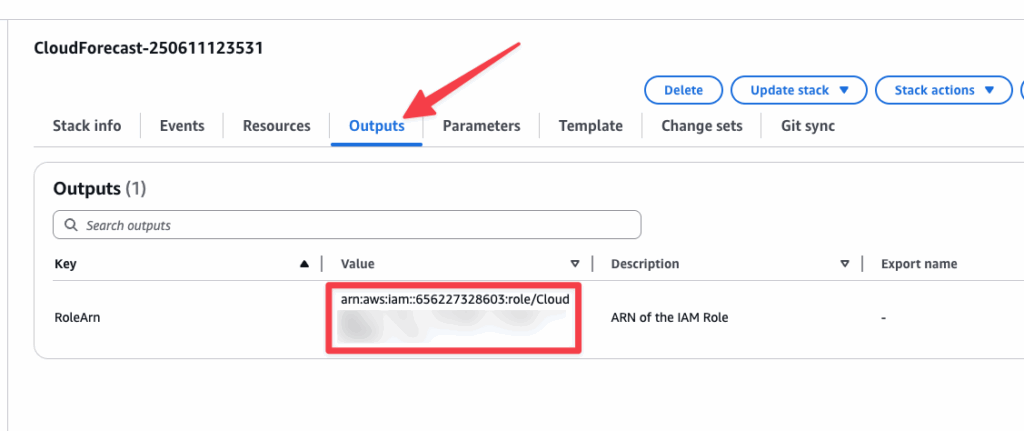The height and width of the screenshot is (431, 1024).
Task: Open the Update stack dropdown arrow
Action: tap(844, 90)
